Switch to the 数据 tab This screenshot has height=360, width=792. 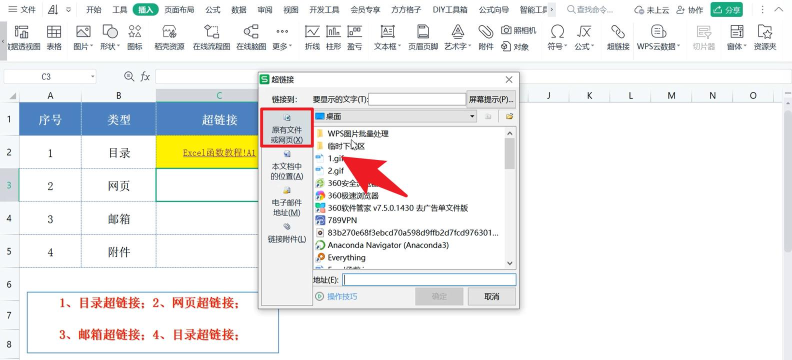239,10
